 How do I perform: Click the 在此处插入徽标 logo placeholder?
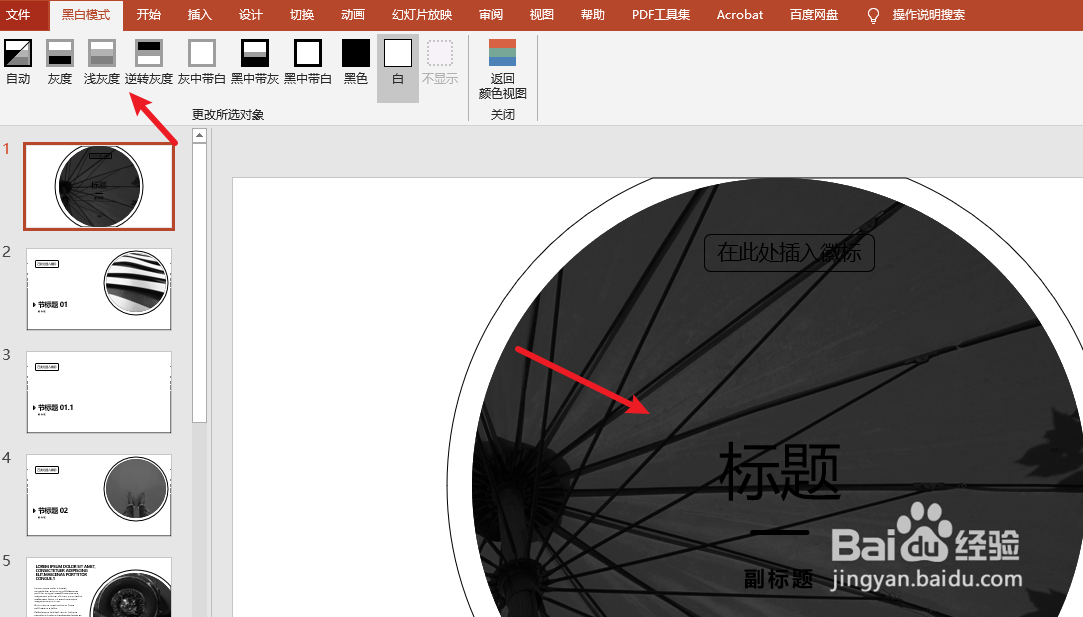tap(789, 253)
